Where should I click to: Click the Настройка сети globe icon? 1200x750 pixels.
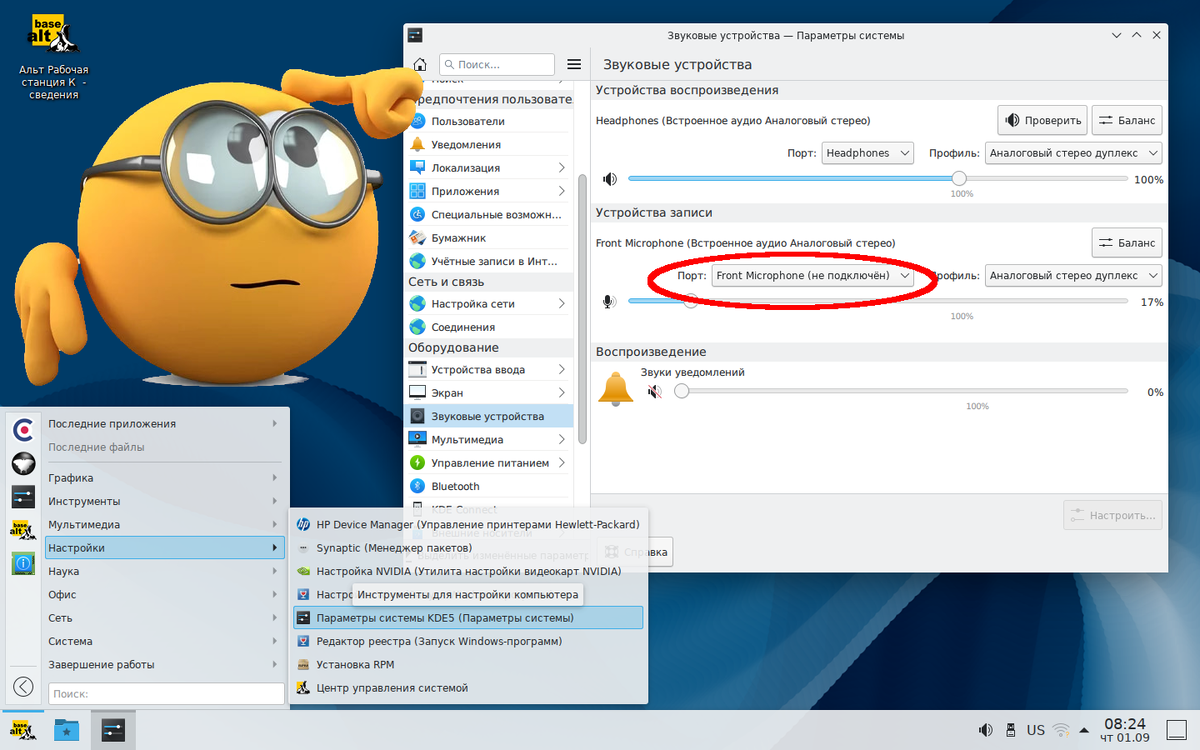pos(418,303)
